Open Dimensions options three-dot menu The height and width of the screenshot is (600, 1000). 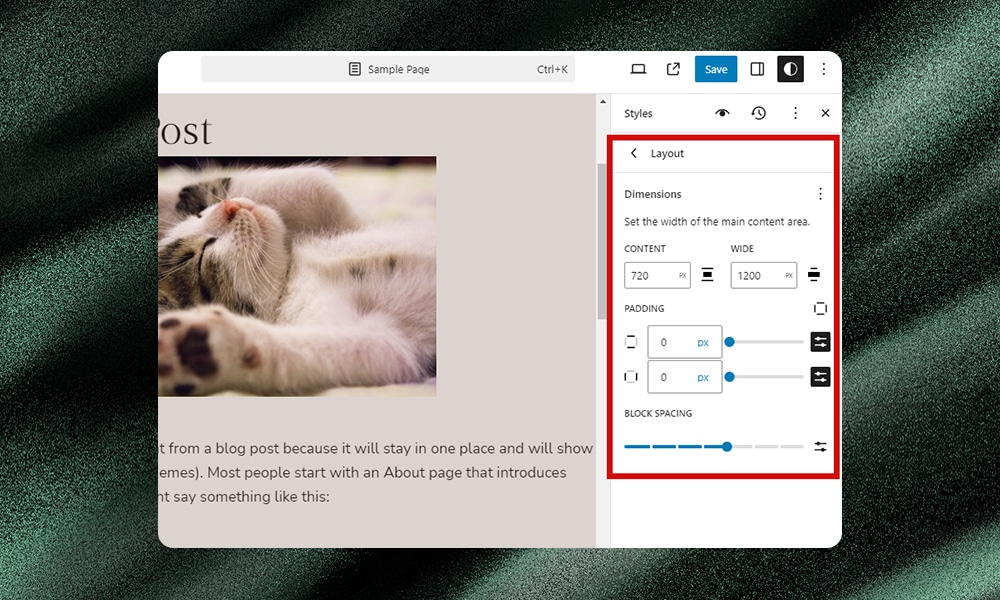point(820,193)
